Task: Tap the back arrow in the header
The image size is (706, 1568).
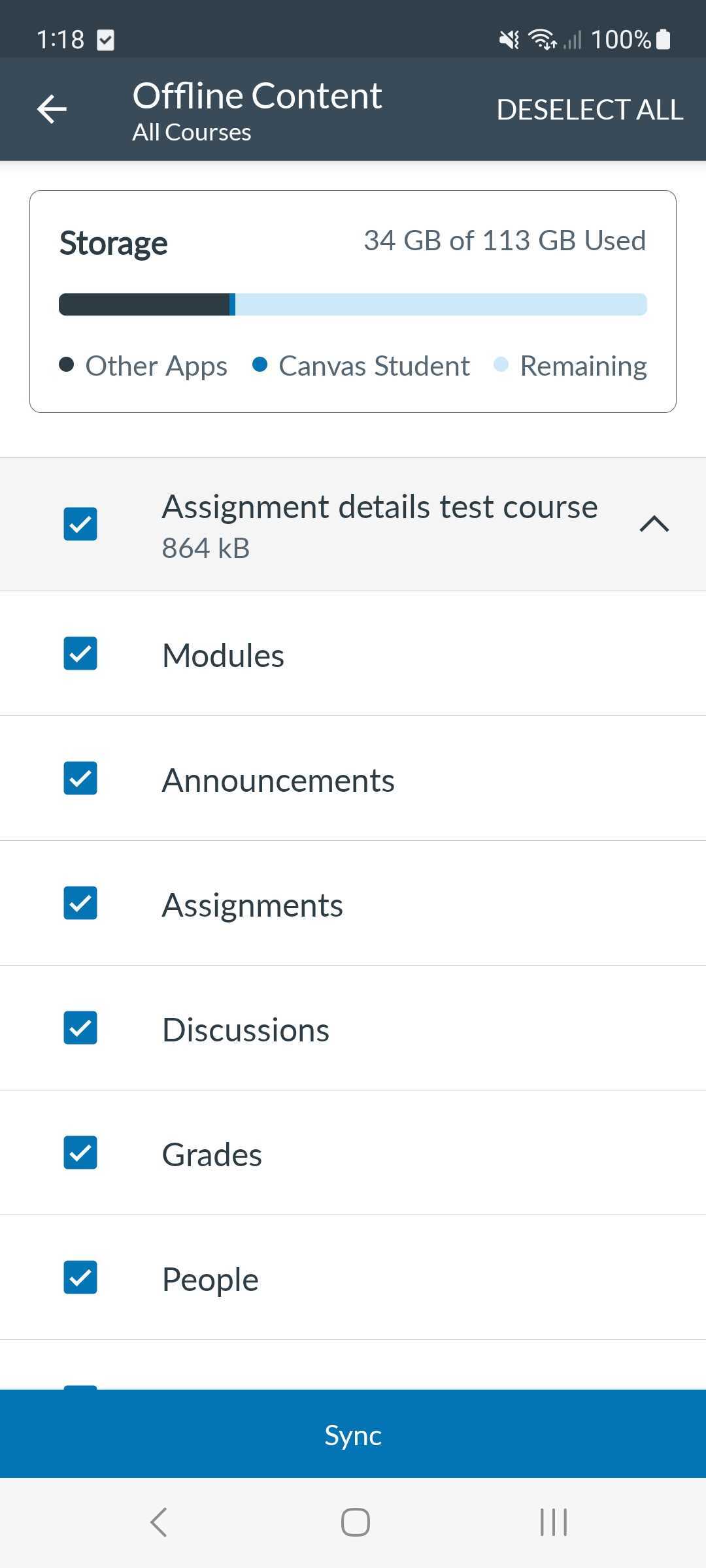Action: click(x=52, y=108)
